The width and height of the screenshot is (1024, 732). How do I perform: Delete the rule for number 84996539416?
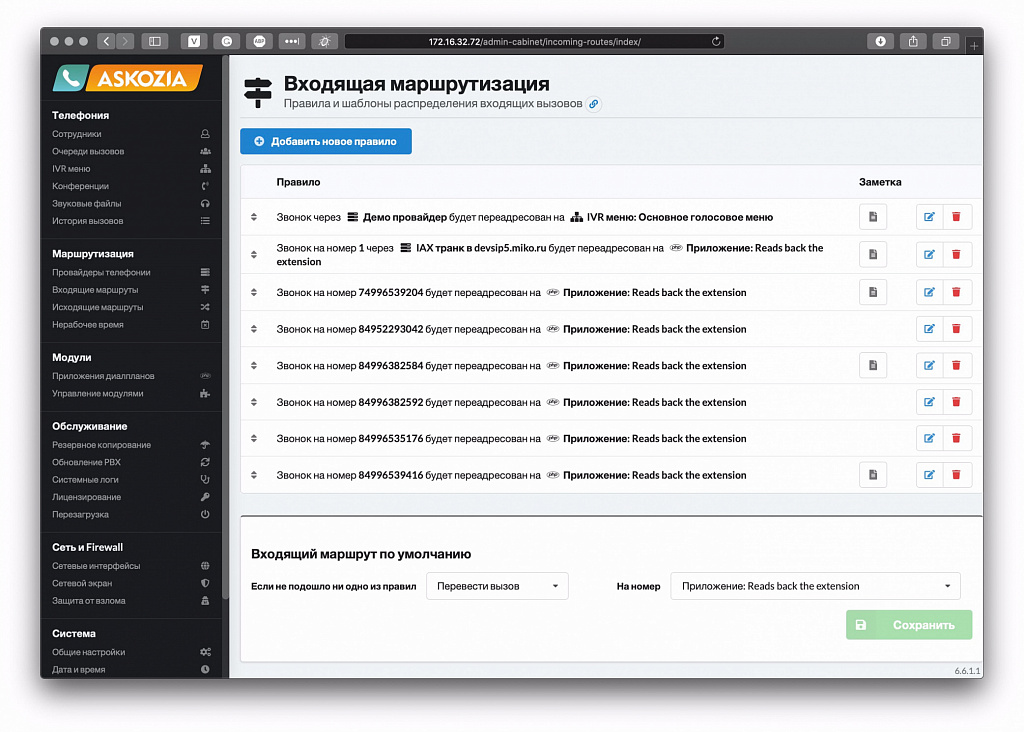pyautogui.click(x=957, y=475)
